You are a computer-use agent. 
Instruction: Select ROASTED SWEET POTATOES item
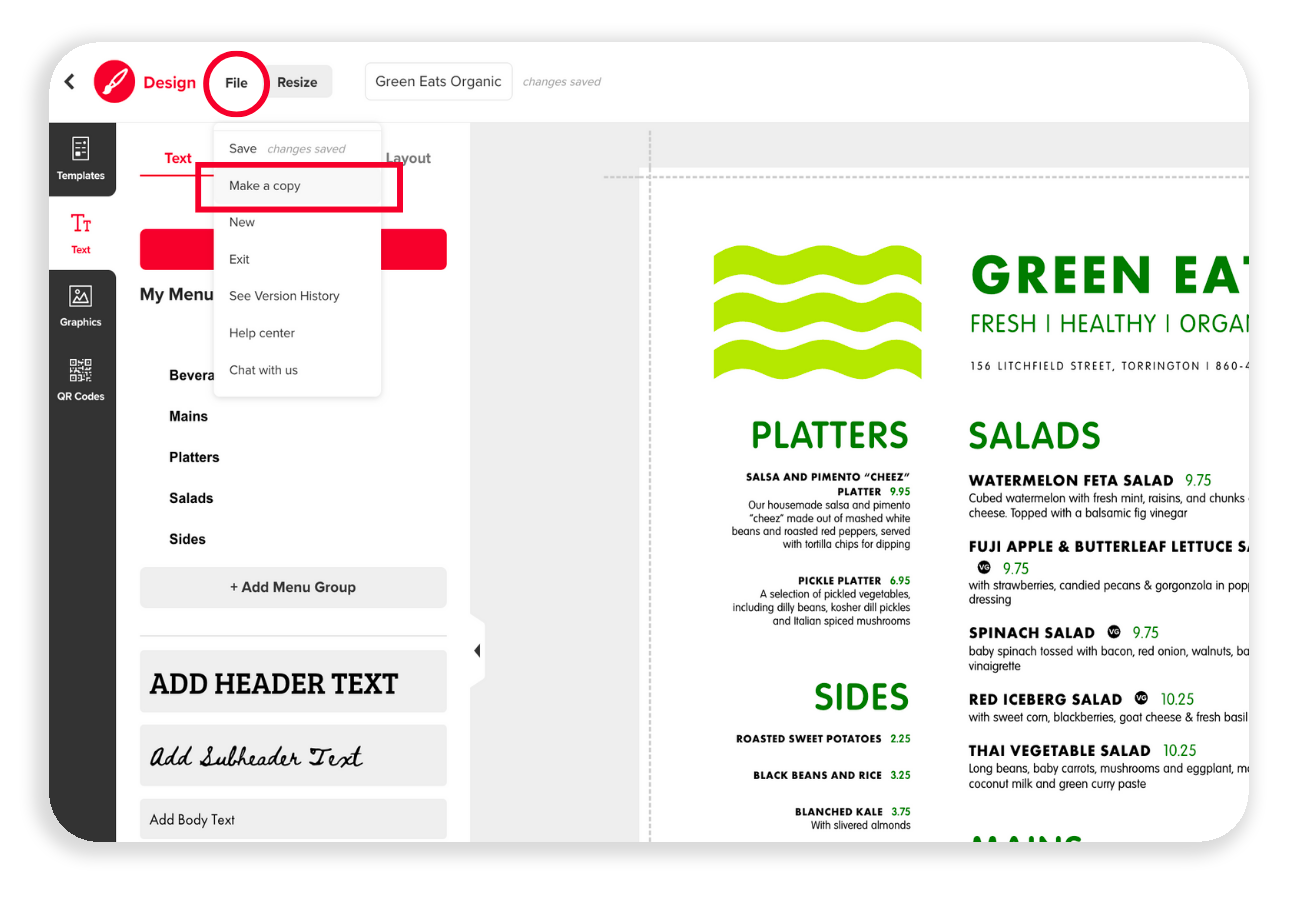809,739
